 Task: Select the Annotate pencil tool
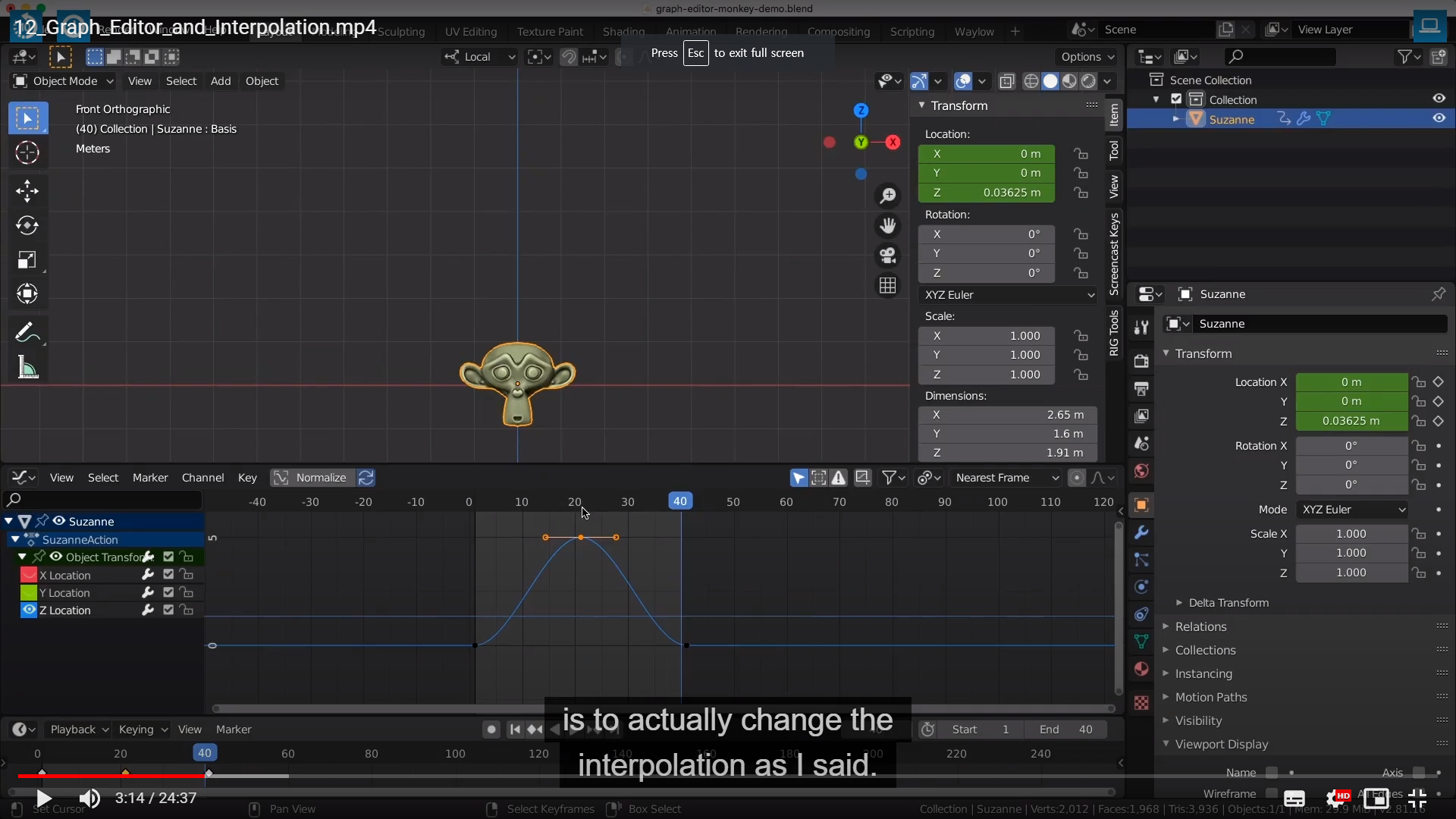point(27,332)
